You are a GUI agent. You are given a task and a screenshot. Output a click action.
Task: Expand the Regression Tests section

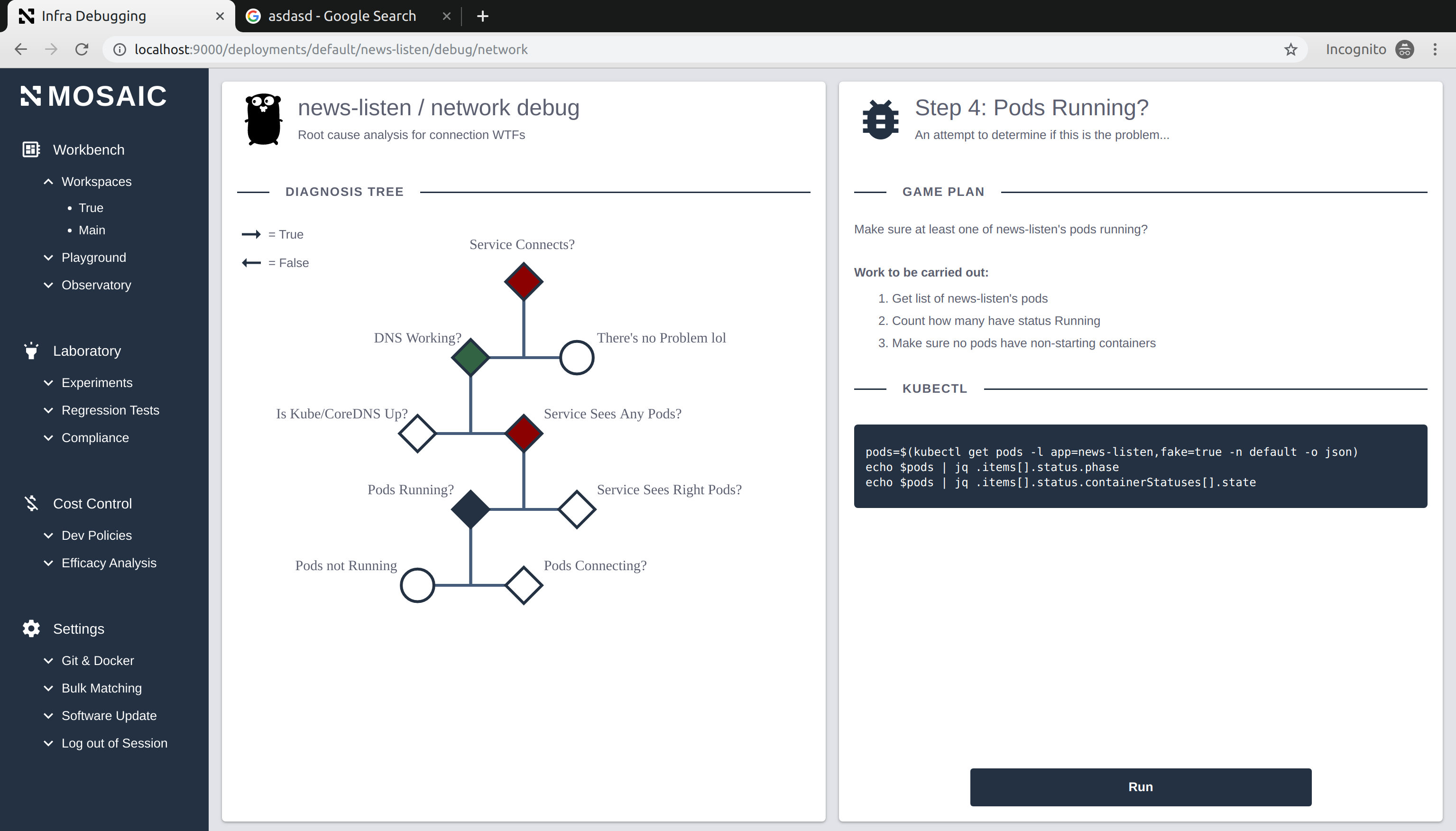[48, 410]
